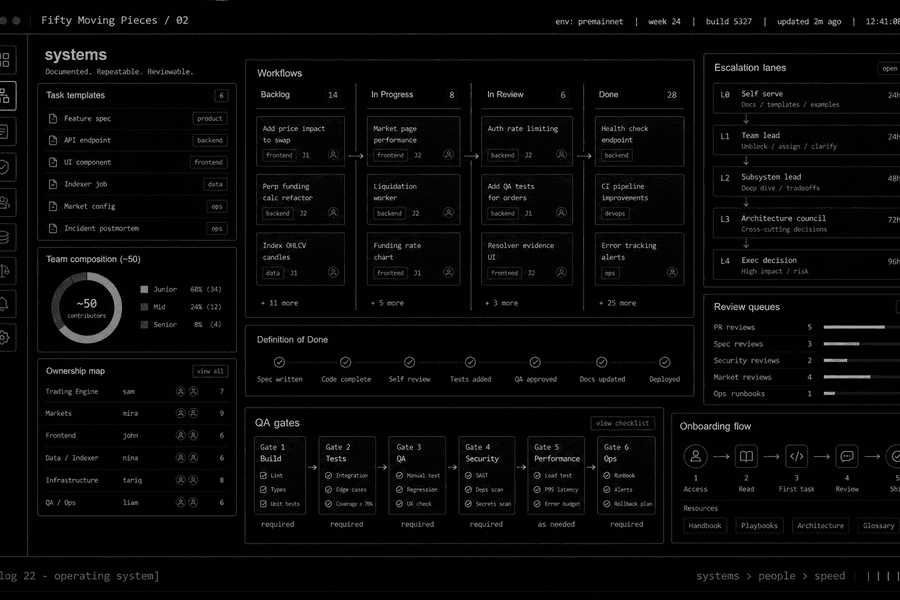
Task: Click Spec written check icon in Definition of Done
Action: [x=279, y=362]
